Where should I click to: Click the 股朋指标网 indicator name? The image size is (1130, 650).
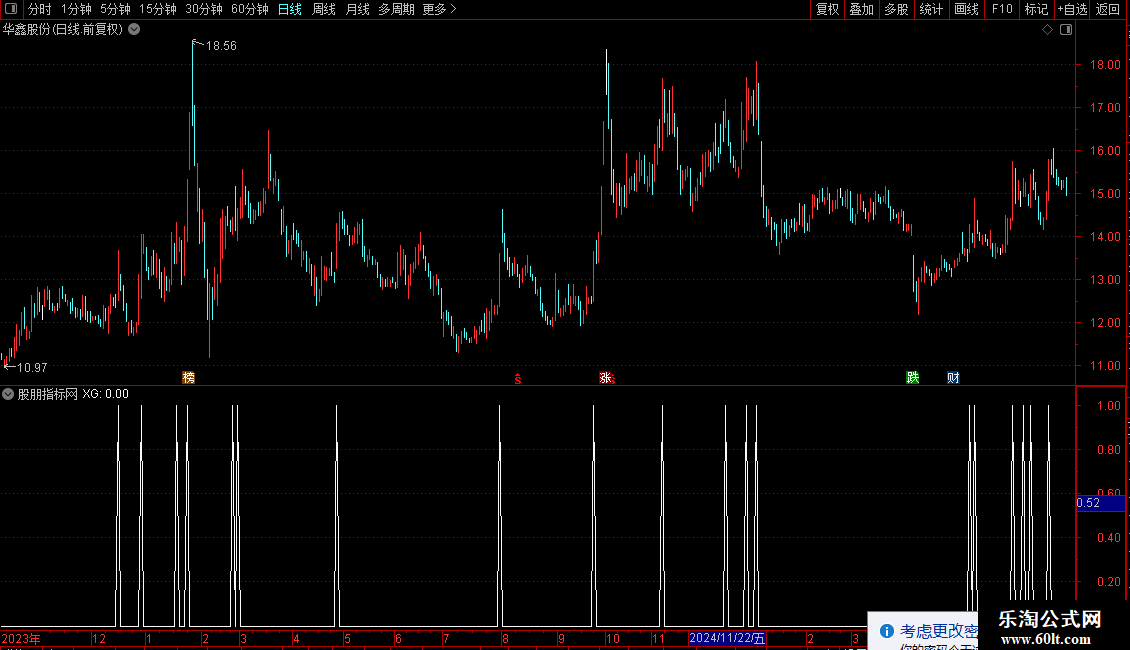[48, 394]
